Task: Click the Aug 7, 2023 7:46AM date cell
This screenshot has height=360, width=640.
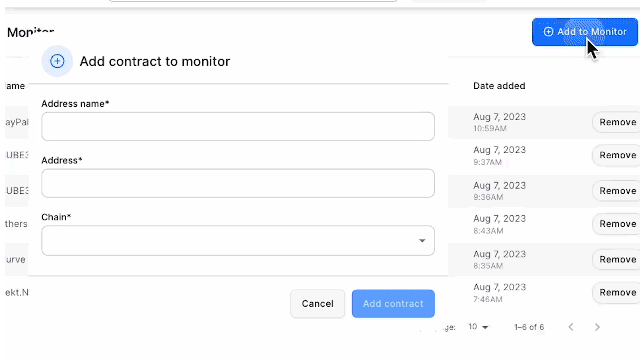Action: (x=500, y=293)
